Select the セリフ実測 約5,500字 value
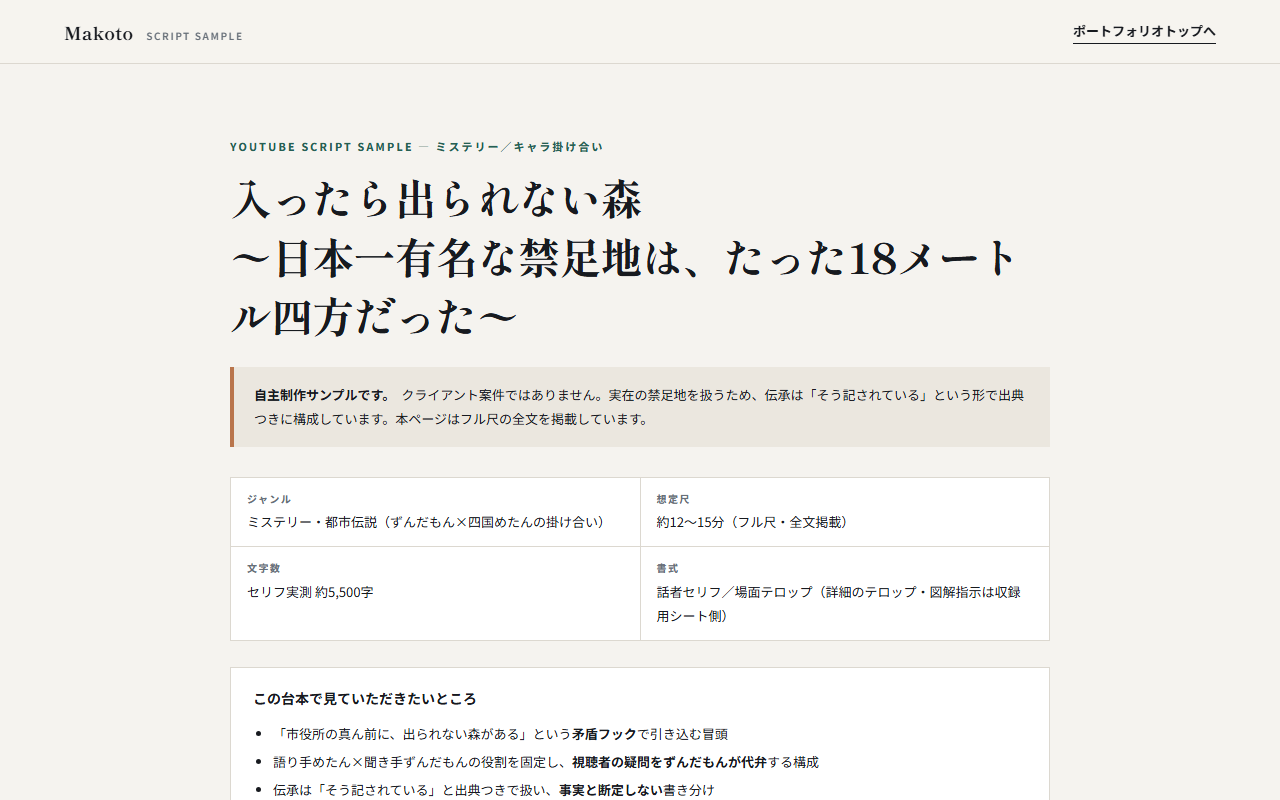Screen dimensions: 1280x800 (310, 592)
